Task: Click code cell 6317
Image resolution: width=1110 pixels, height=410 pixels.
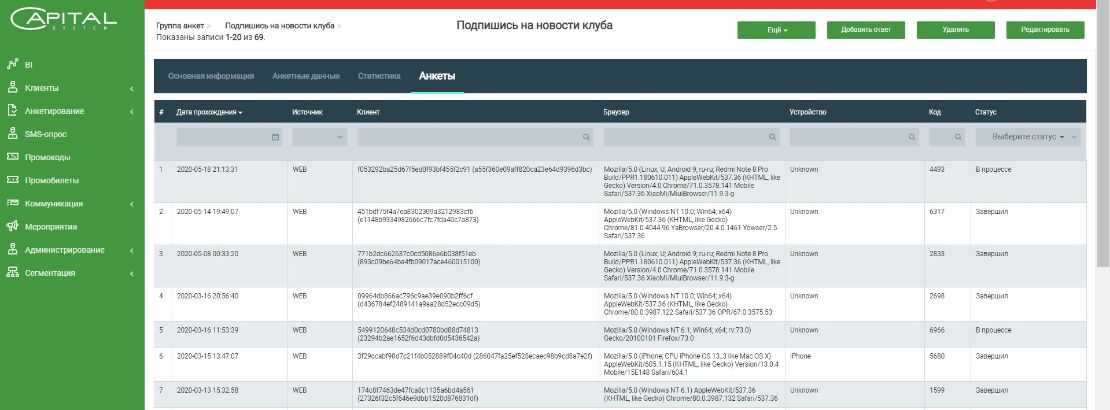Action: 937,212
